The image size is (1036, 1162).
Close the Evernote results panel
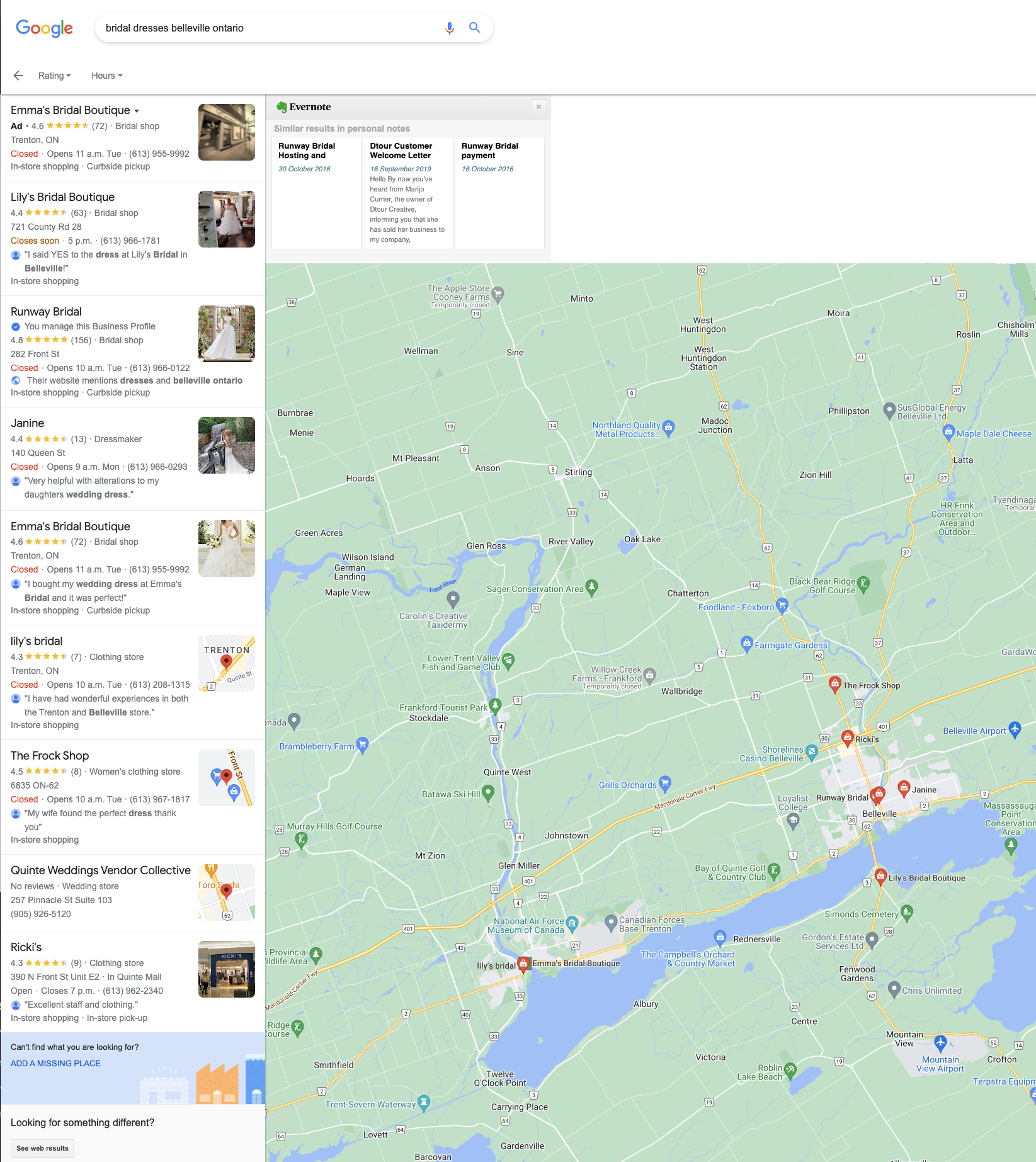[x=538, y=107]
